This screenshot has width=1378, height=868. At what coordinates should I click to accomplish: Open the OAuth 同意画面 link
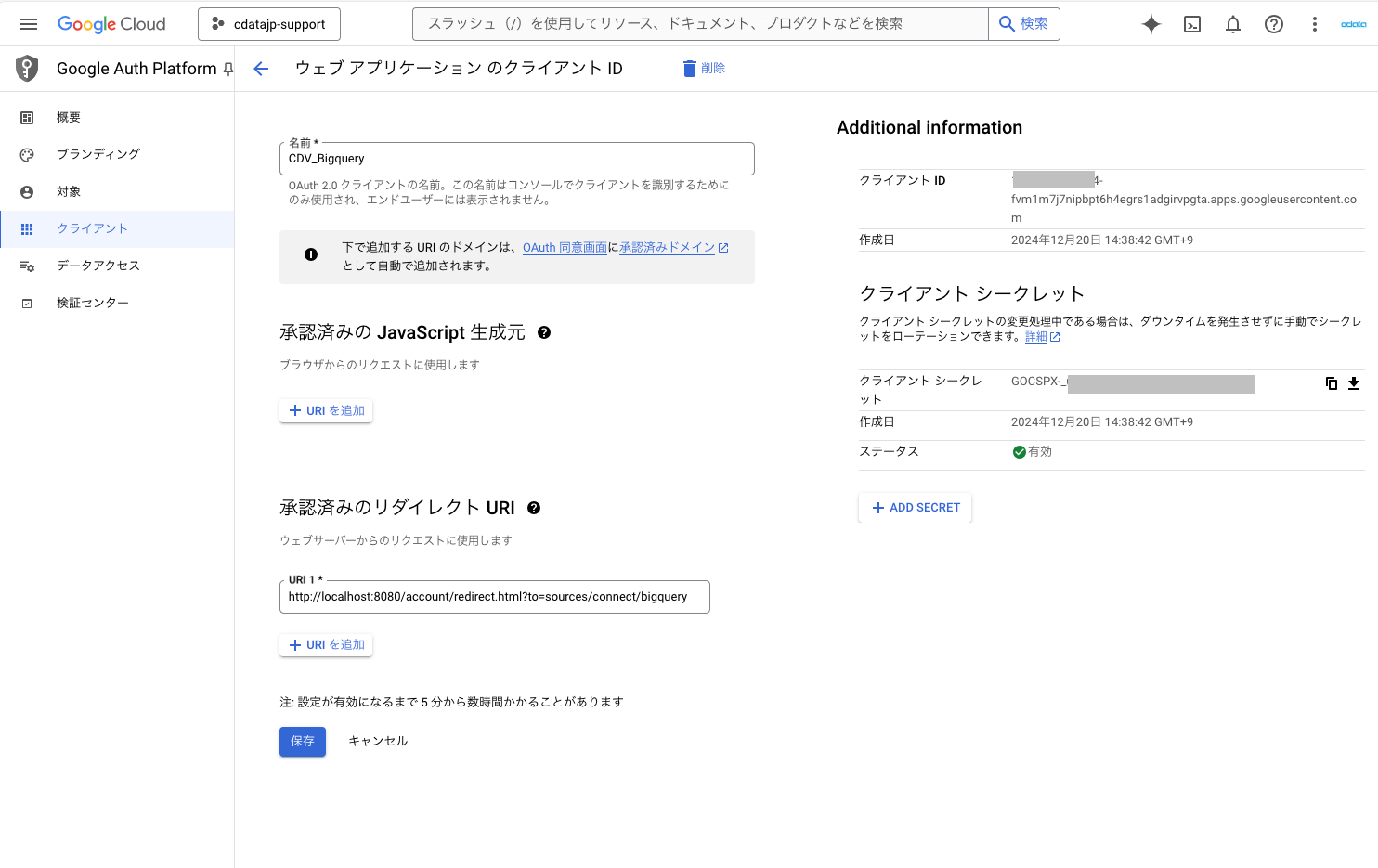tap(565, 248)
